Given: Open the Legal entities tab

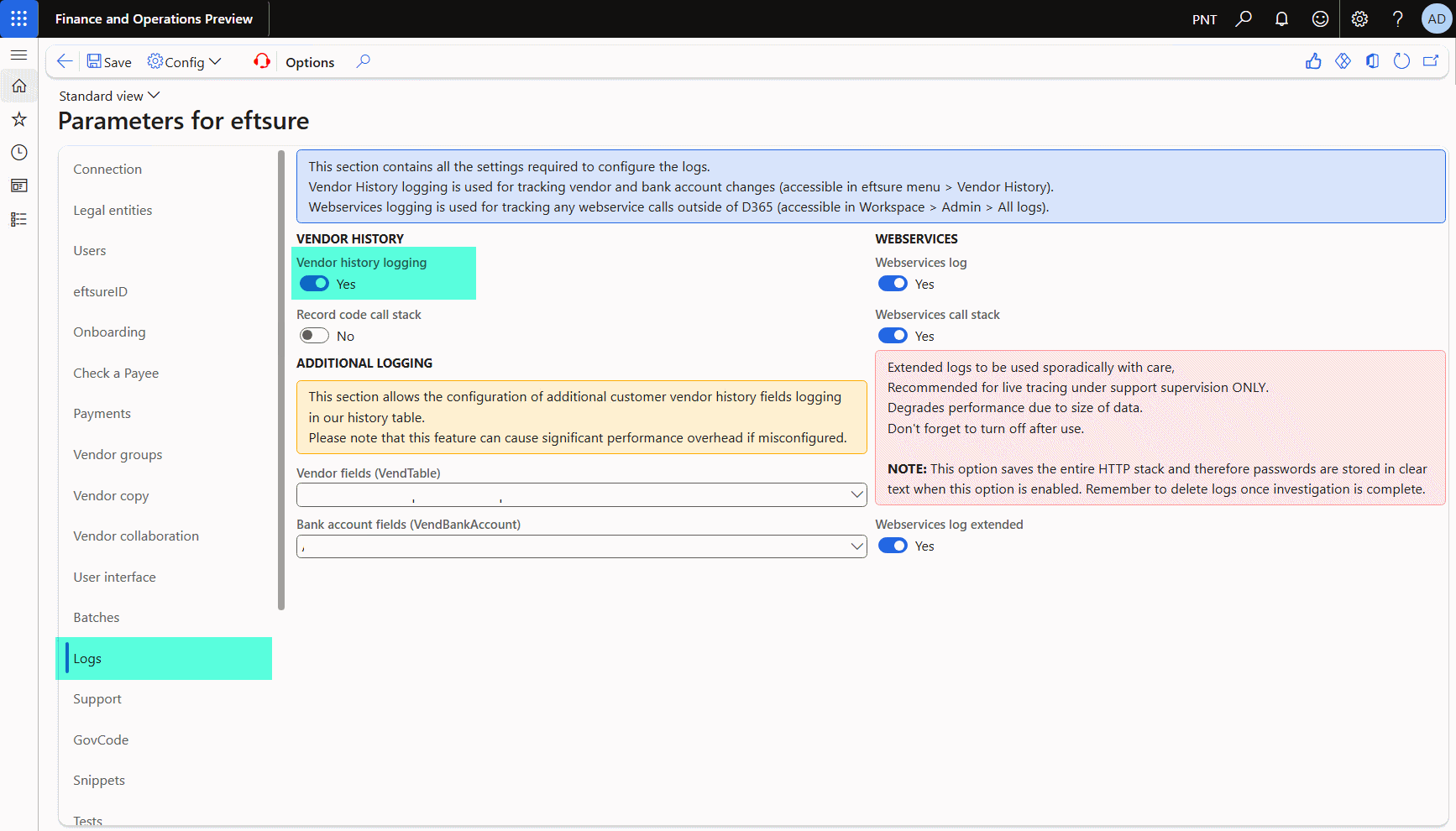Looking at the screenshot, I should tap(113, 210).
